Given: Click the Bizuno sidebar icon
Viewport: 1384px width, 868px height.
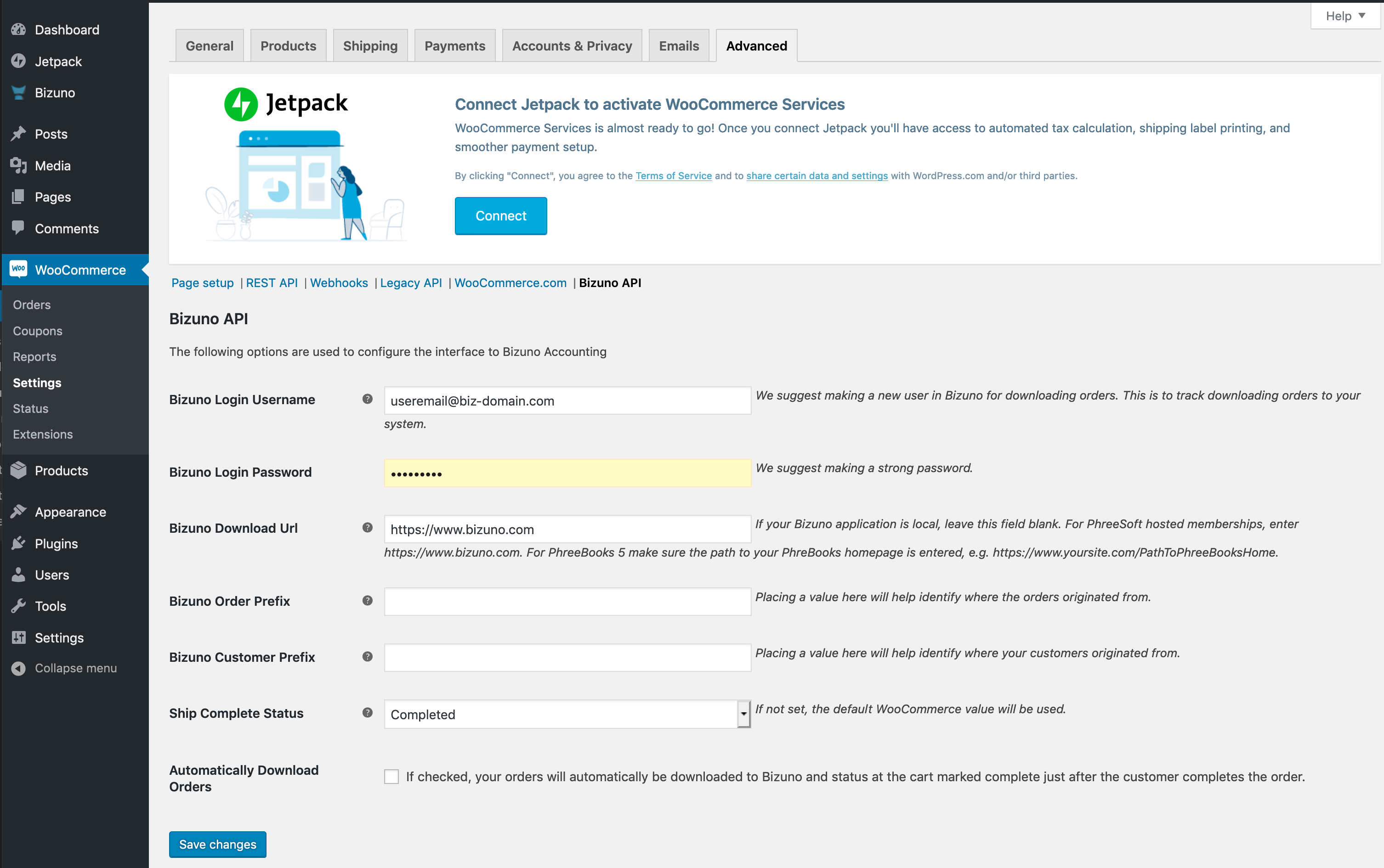Looking at the screenshot, I should (20, 92).
